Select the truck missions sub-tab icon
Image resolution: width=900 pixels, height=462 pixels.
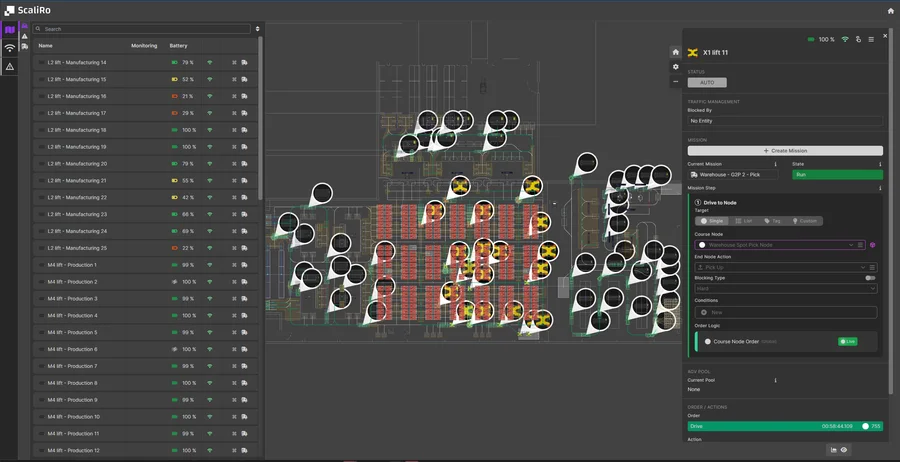tap(25, 46)
